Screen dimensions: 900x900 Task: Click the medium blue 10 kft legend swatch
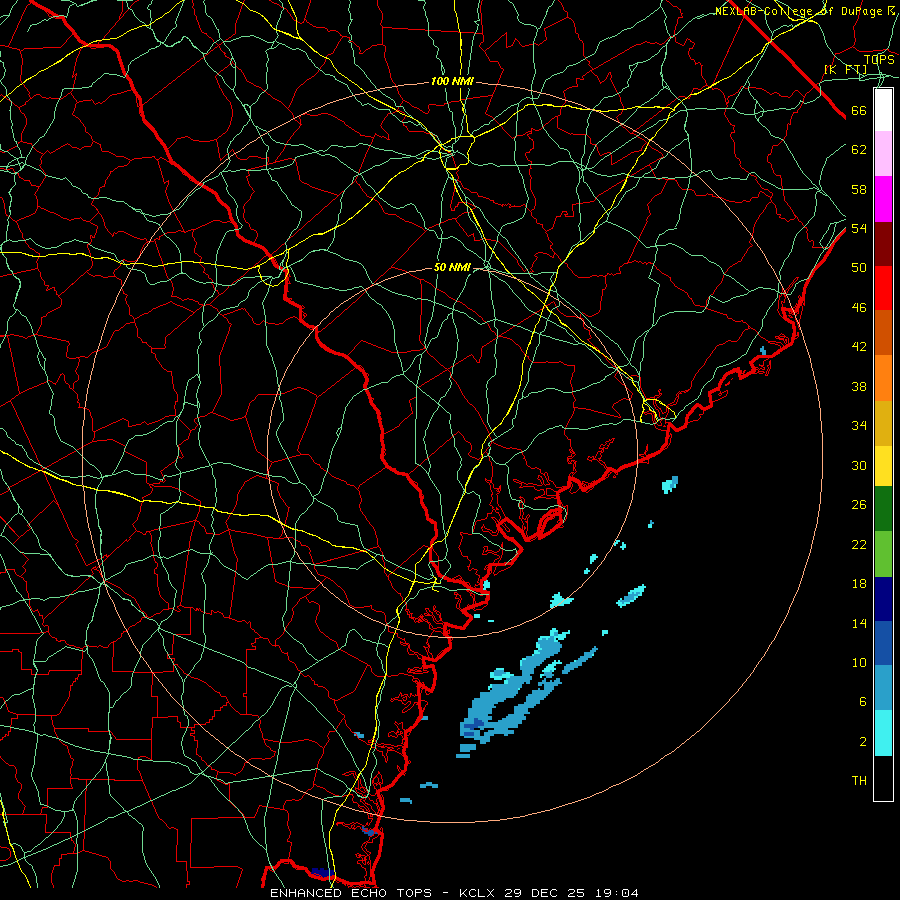[x=883, y=643]
